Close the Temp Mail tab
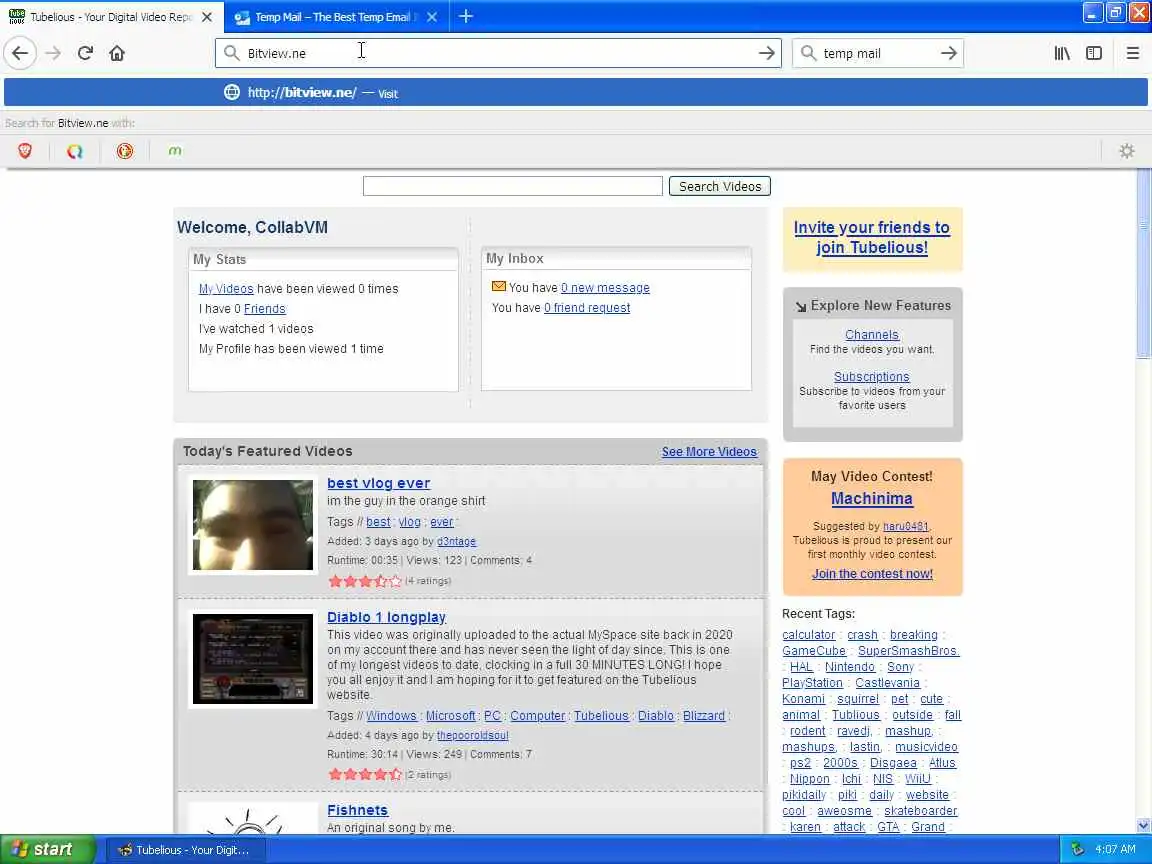Image resolution: width=1152 pixels, height=864 pixels. [432, 16]
